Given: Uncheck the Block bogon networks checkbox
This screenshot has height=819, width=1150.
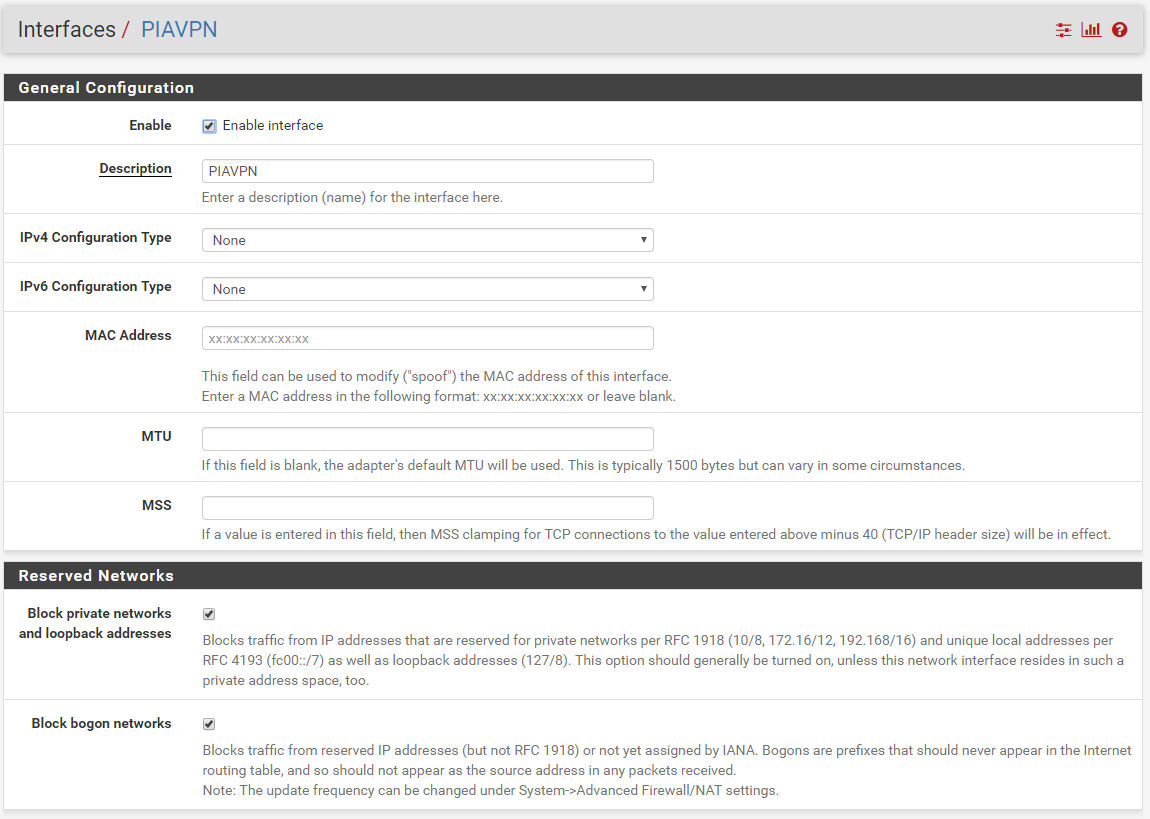Looking at the screenshot, I should tap(209, 724).
